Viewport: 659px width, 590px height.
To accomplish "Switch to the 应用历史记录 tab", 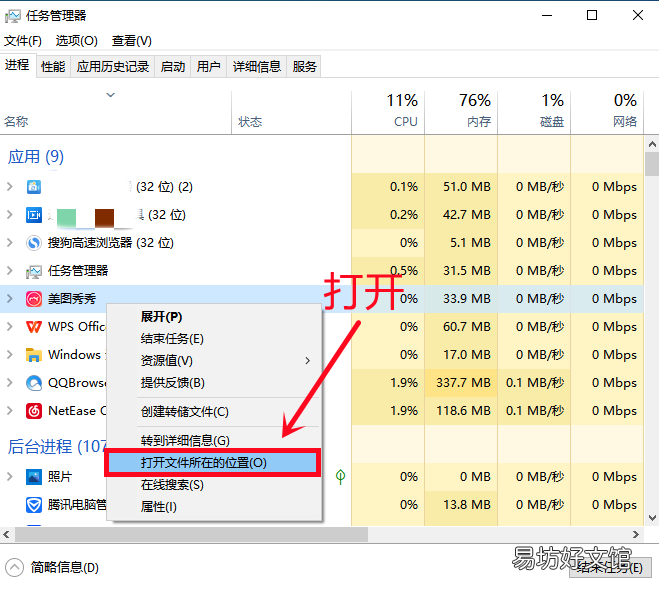I will tap(113, 66).
